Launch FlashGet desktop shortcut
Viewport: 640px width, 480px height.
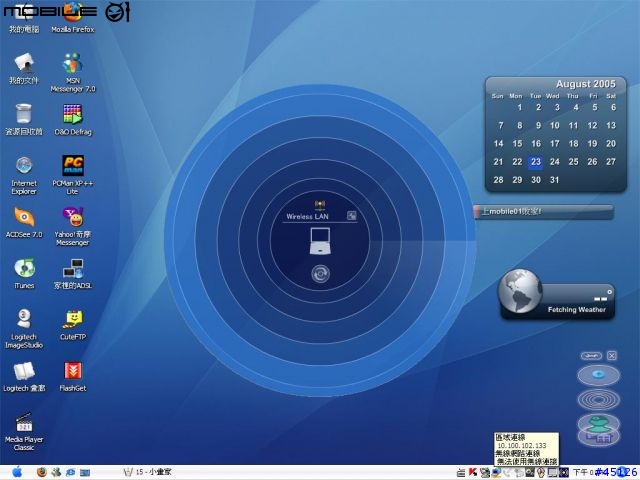(x=73, y=376)
